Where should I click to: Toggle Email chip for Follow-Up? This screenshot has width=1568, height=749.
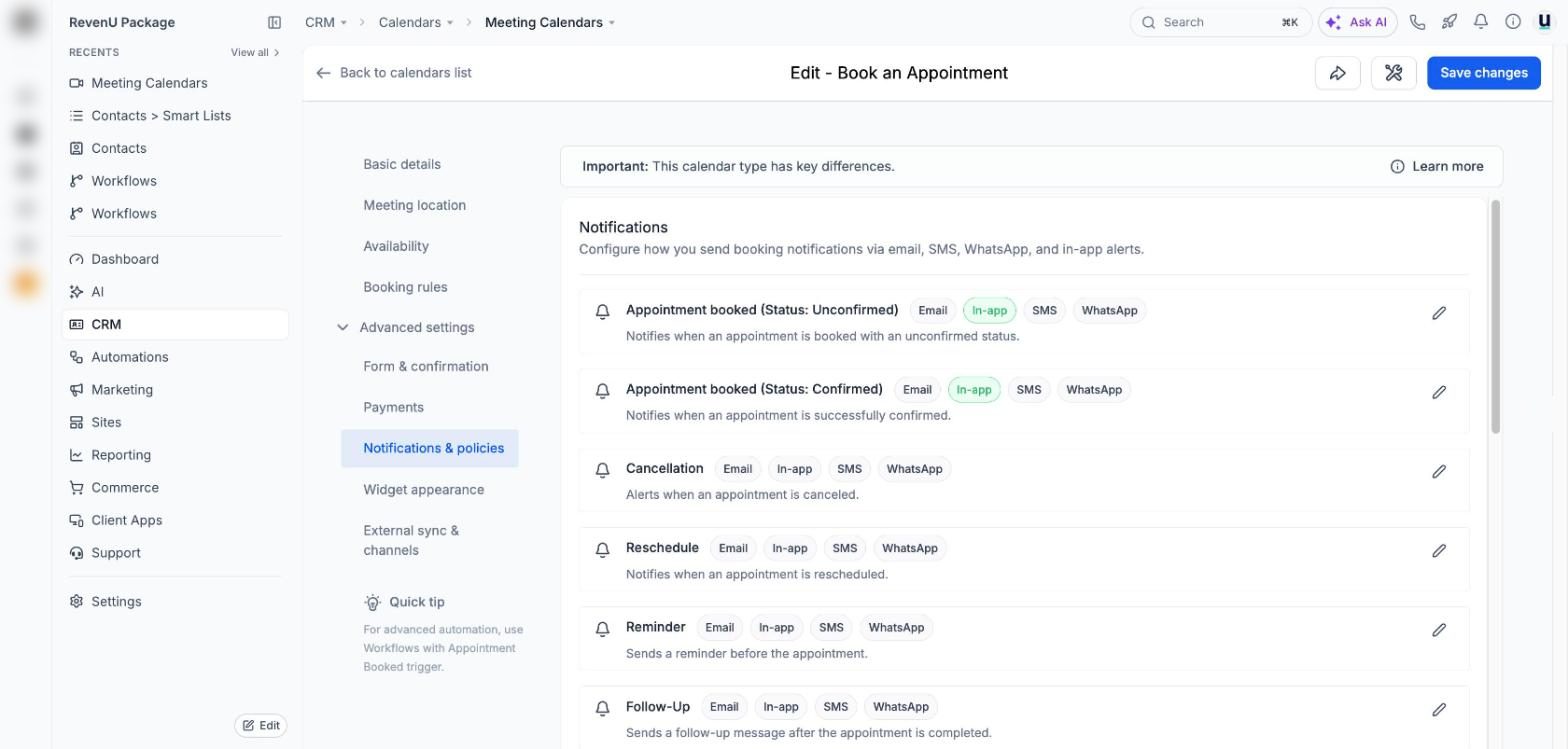(x=724, y=707)
